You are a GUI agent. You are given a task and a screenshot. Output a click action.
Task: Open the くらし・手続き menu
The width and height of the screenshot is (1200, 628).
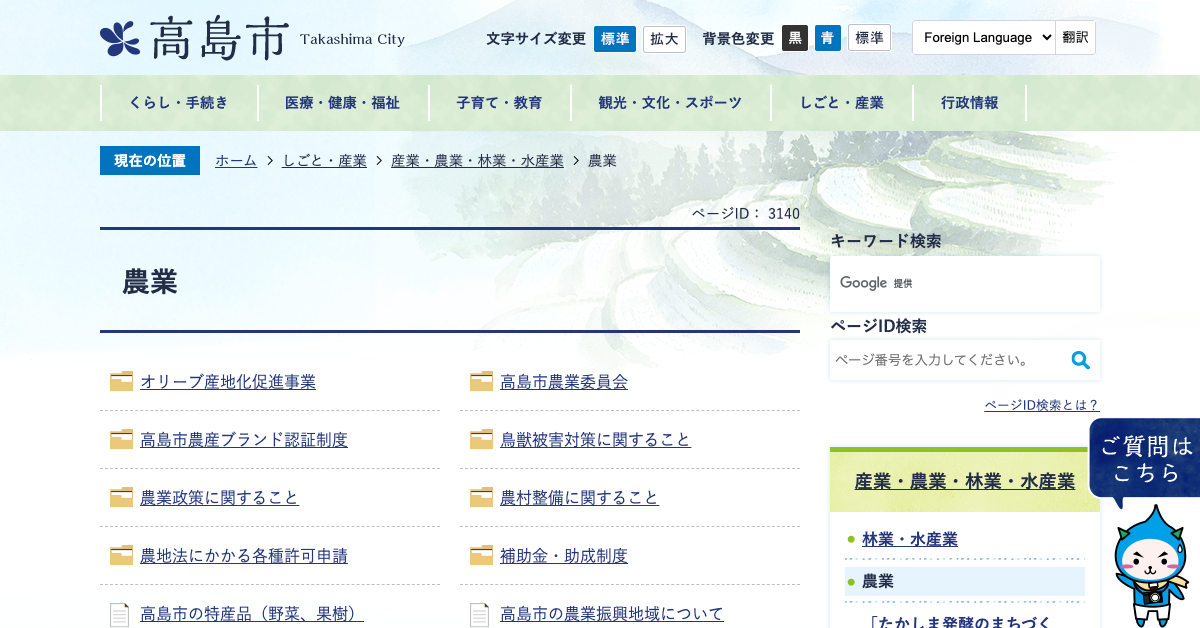(179, 103)
